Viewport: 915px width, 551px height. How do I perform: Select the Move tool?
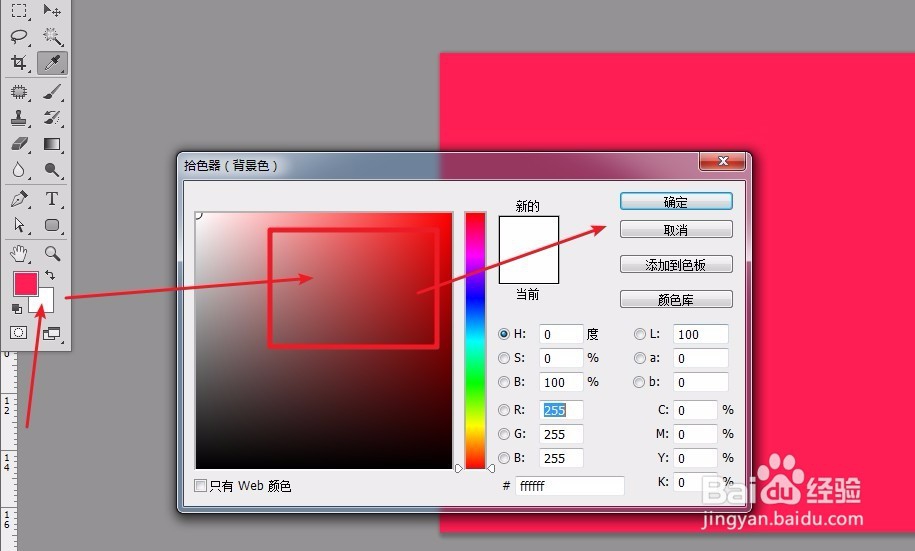click(52, 11)
